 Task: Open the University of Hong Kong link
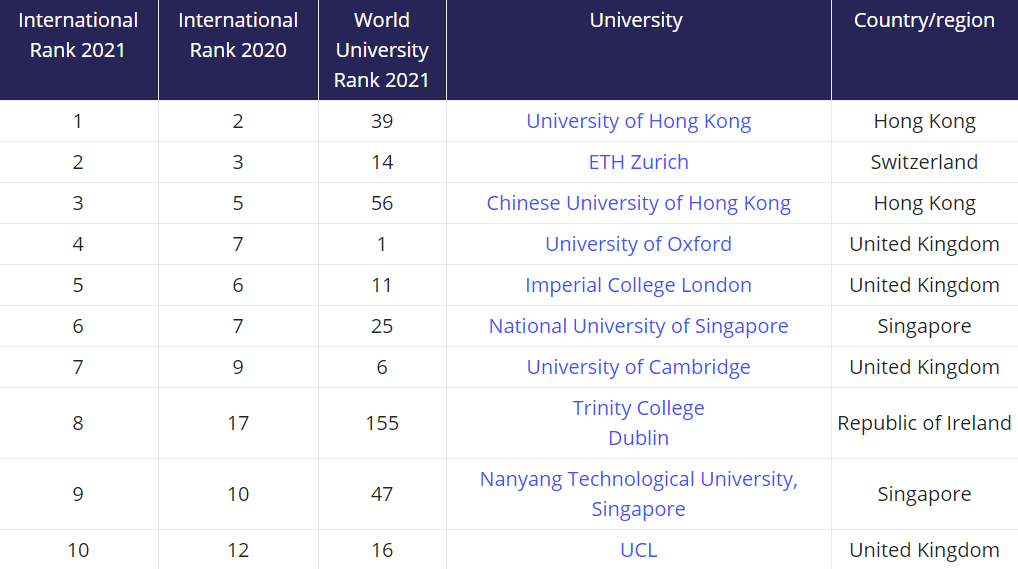point(638,121)
